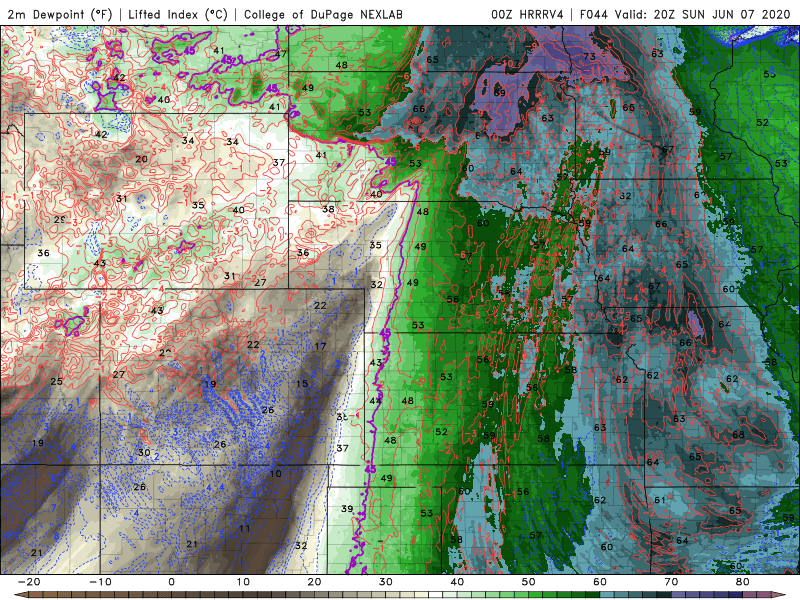The image size is (800, 600).
Task: Click 'College of DuPage NEXLAB' header text
Action: coord(323,14)
